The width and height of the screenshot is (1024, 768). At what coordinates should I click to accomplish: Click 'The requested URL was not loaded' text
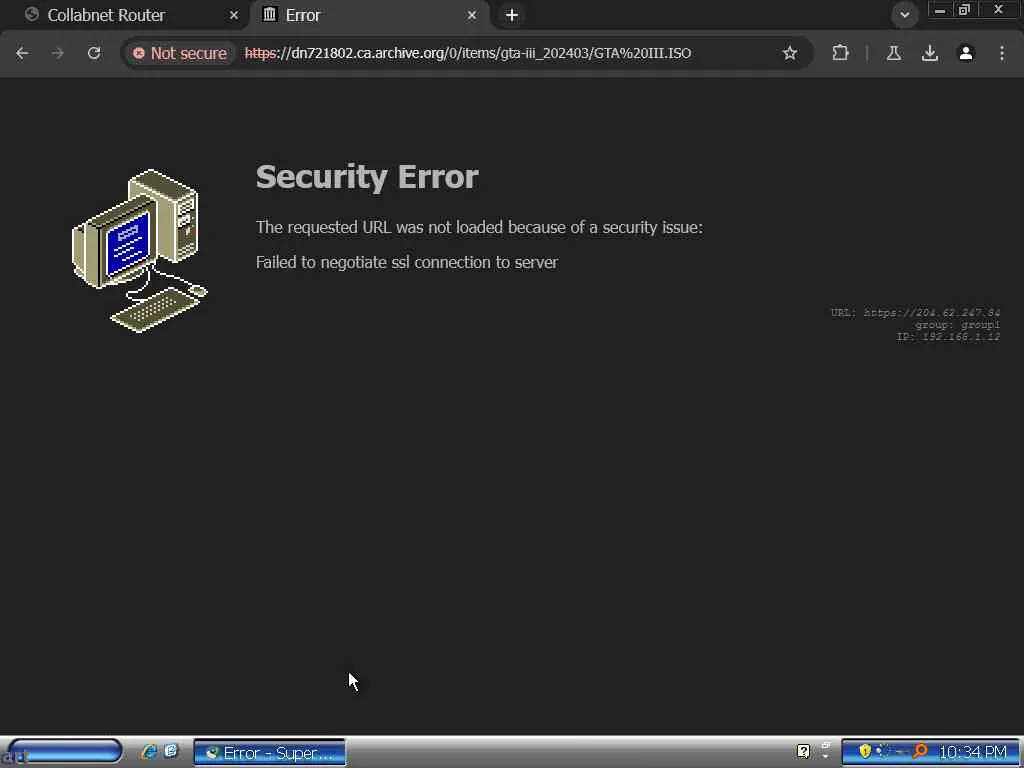(479, 227)
